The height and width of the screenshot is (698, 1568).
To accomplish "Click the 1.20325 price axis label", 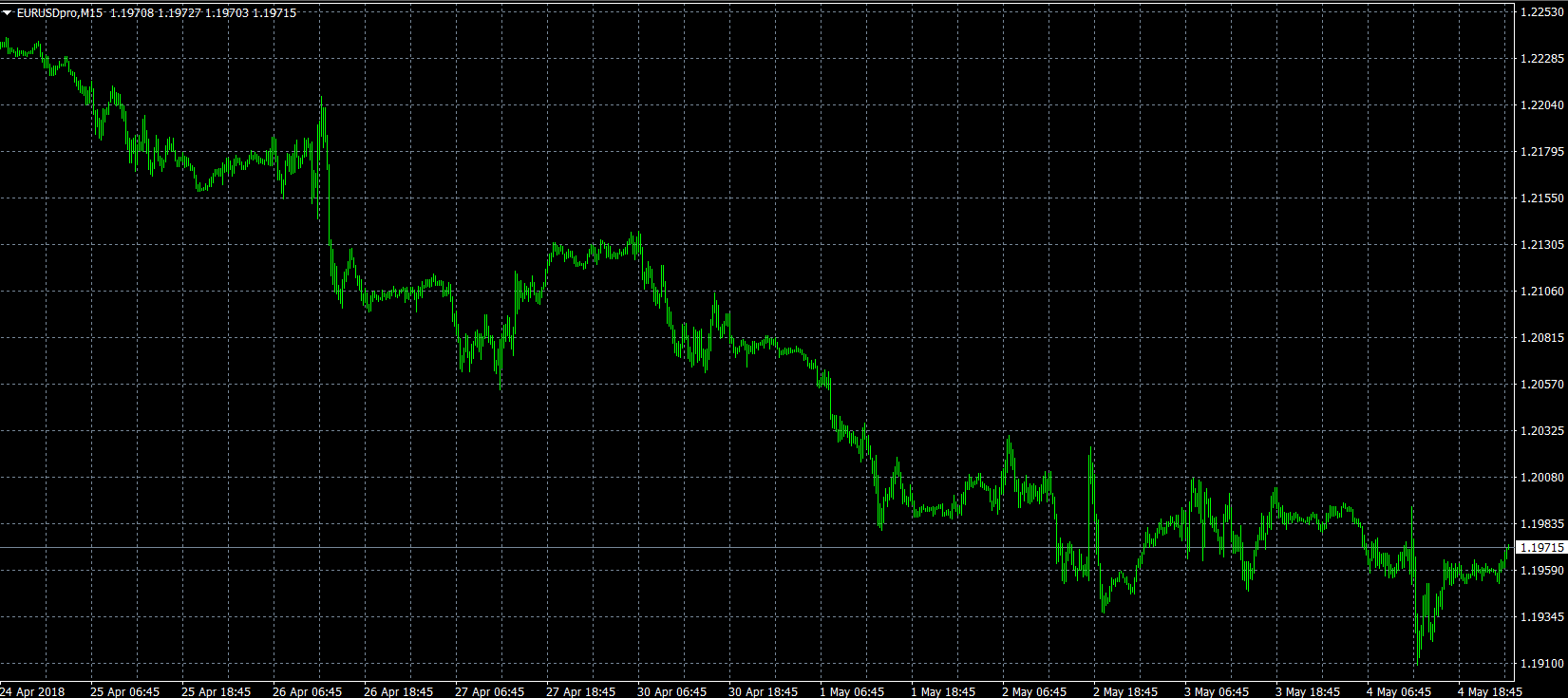I will [1542, 431].
